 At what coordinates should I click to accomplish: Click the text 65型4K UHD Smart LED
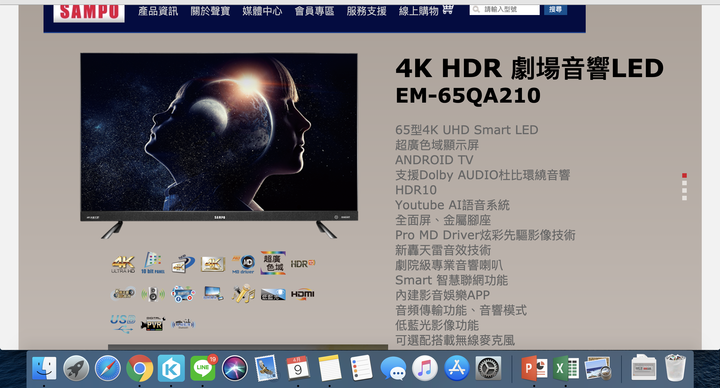tap(467, 130)
